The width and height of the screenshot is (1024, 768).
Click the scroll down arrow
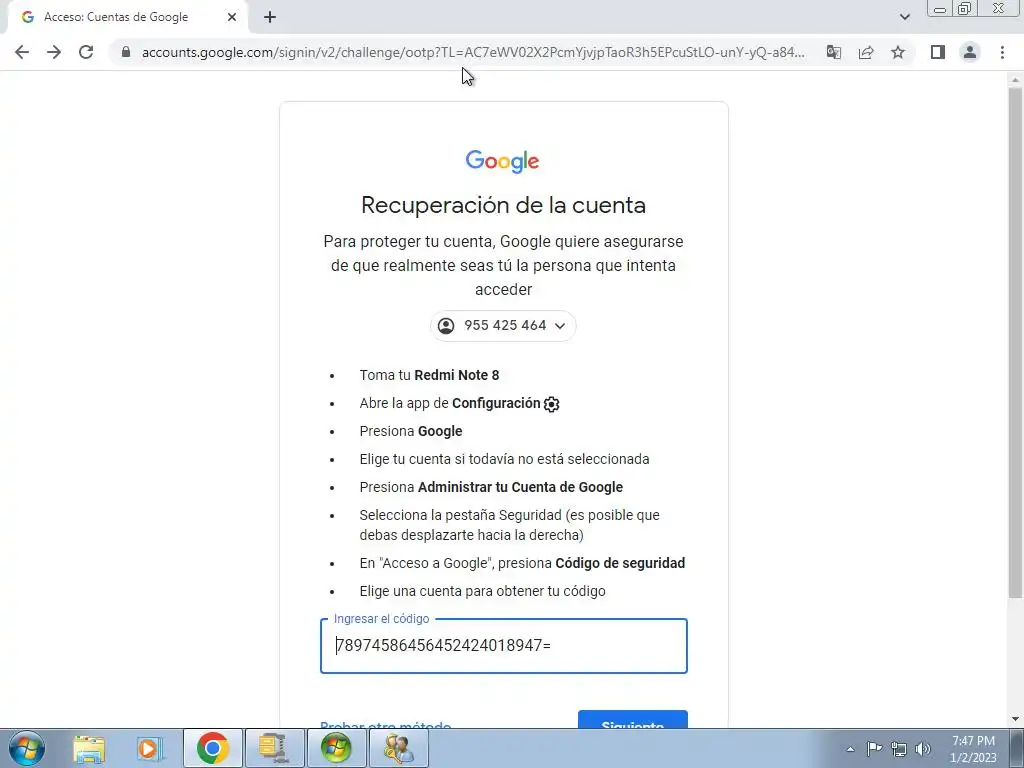[1016, 719]
